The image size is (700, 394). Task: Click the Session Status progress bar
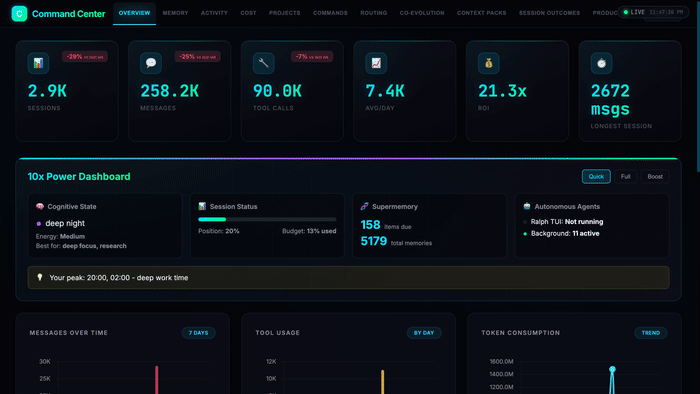(267, 219)
